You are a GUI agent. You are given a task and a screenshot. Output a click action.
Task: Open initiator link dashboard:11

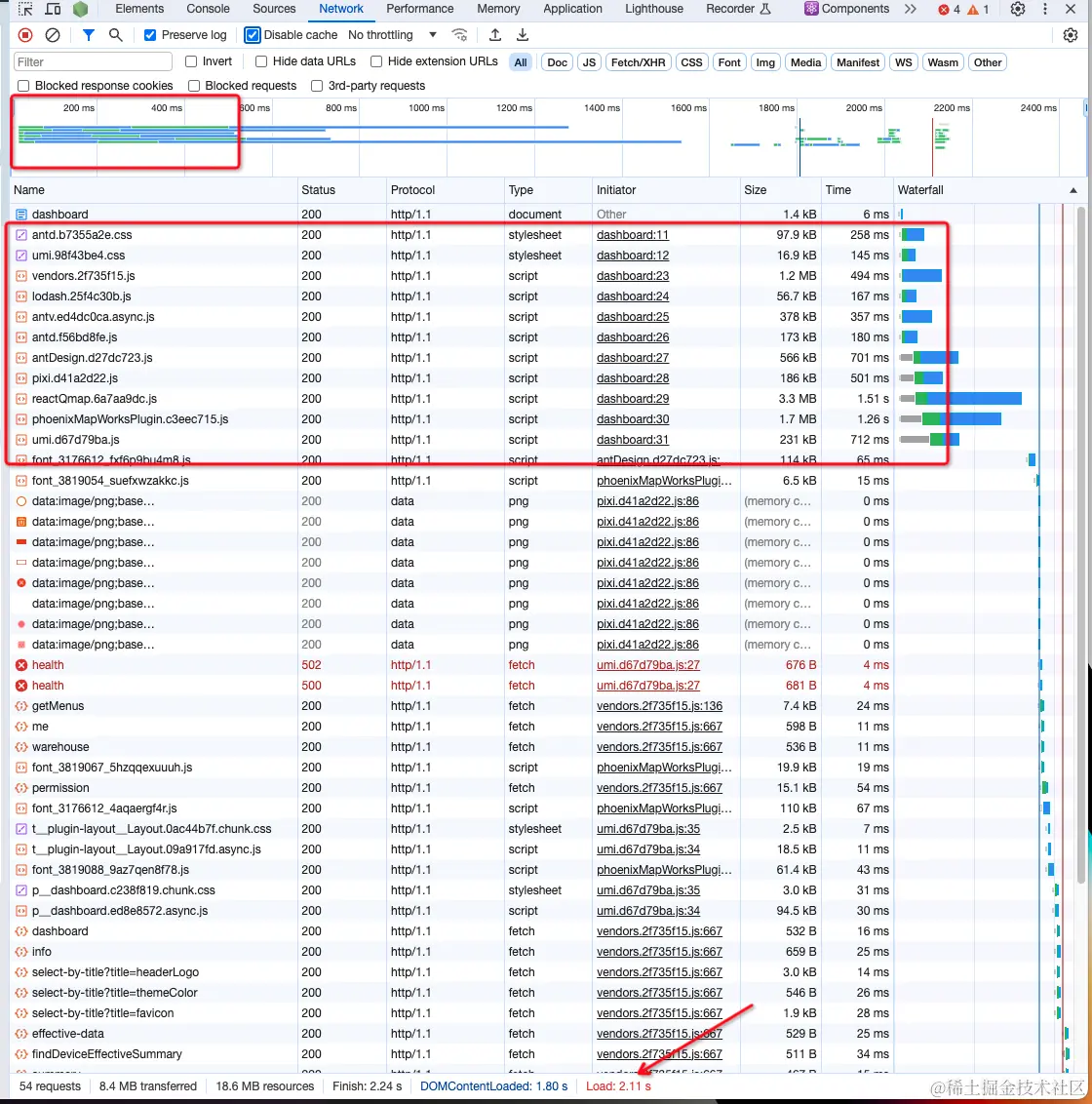tap(632, 234)
